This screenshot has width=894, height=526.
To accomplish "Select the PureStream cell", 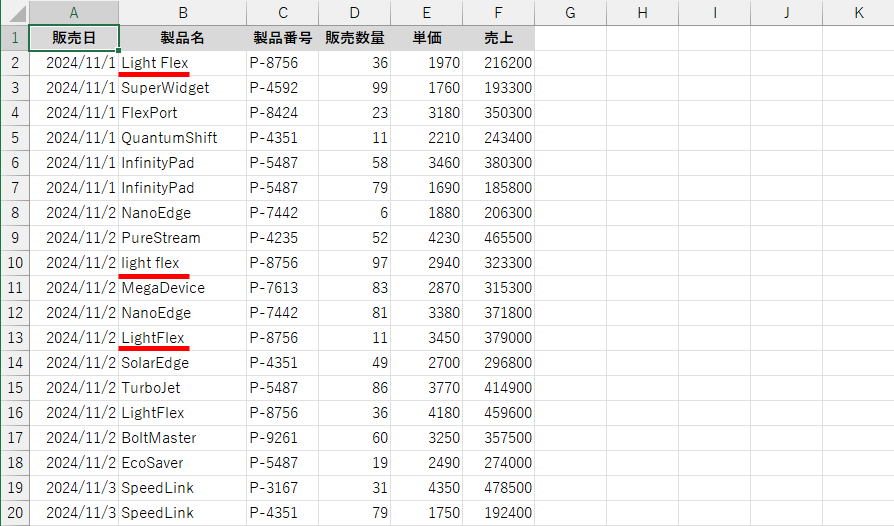I will pos(182,238).
